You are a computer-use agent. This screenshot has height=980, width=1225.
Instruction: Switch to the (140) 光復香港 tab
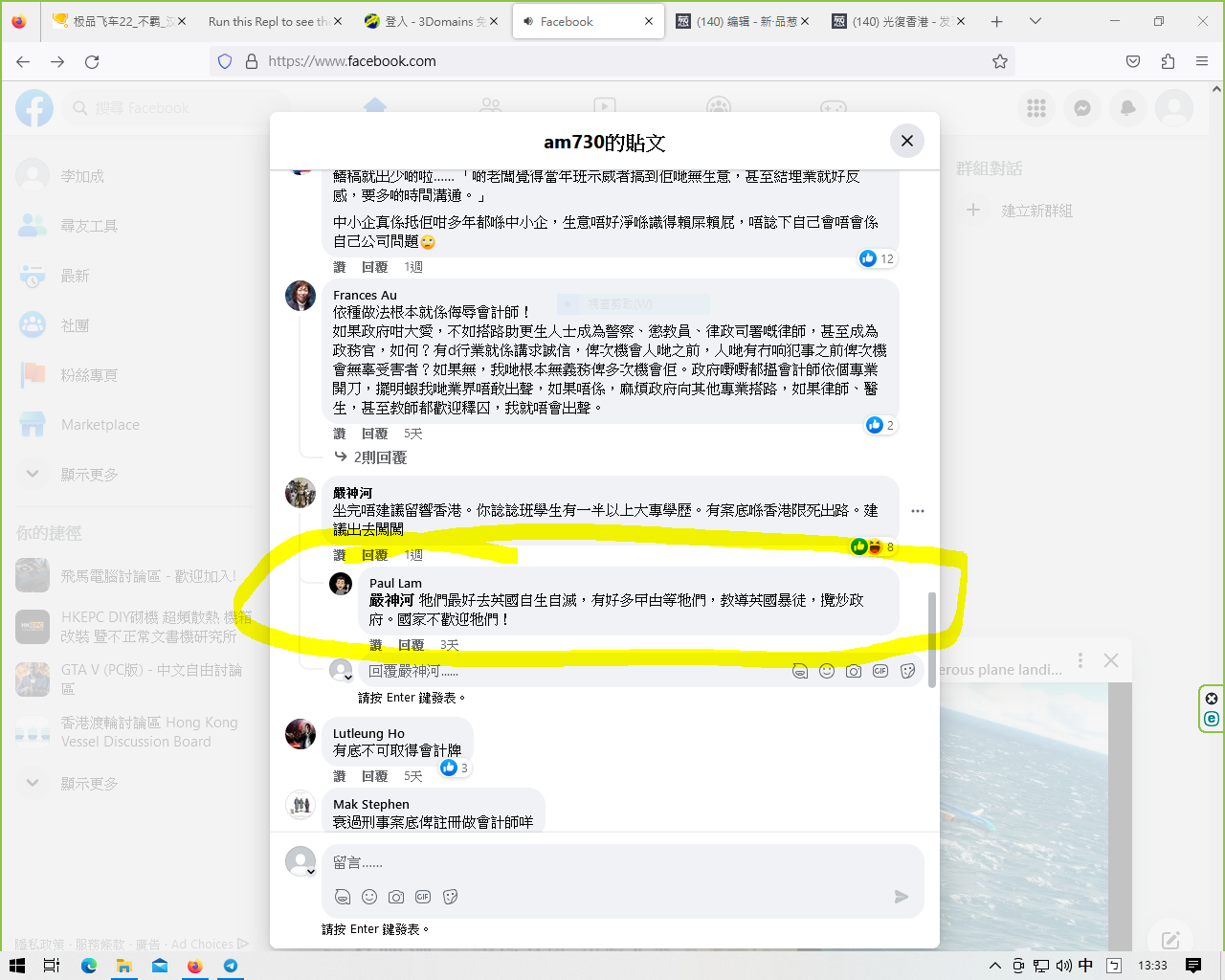click(x=898, y=21)
